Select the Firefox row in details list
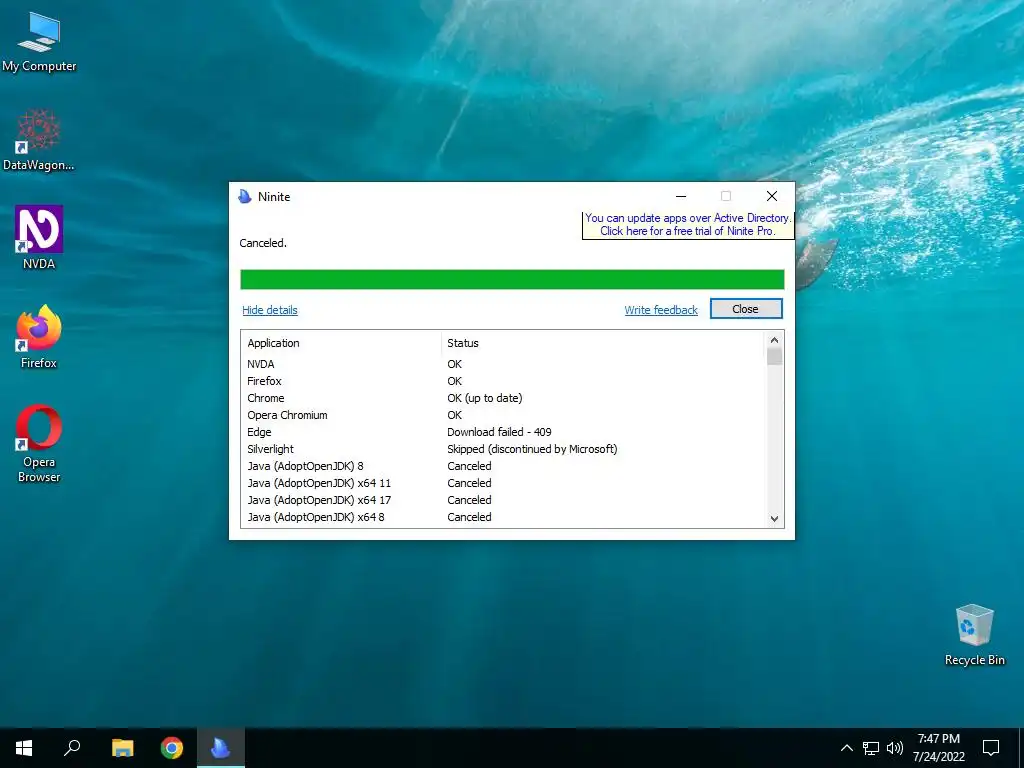The image size is (1024, 768). [x=504, y=381]
